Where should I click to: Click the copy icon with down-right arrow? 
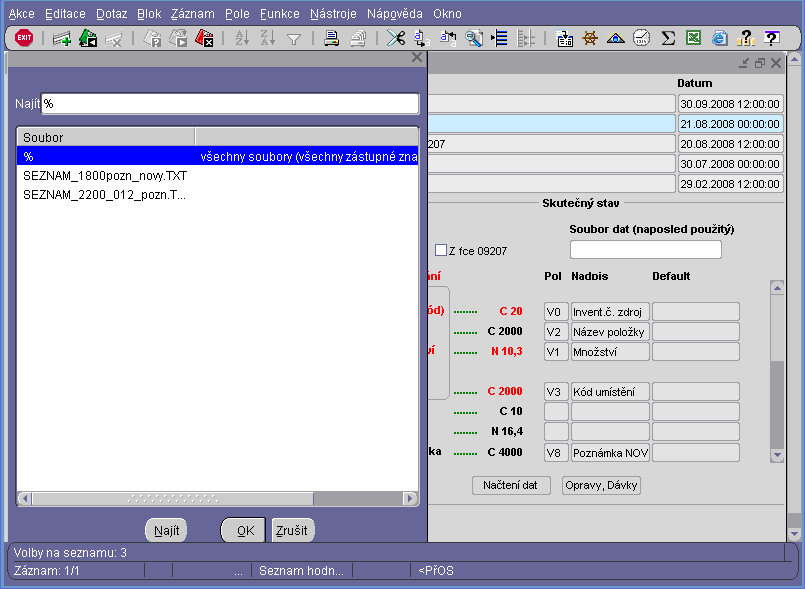(x=422, y=38)
